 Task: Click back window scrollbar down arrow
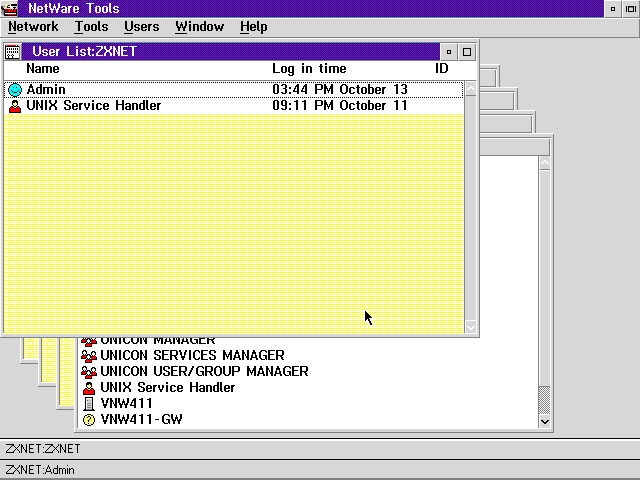[544, 421]
